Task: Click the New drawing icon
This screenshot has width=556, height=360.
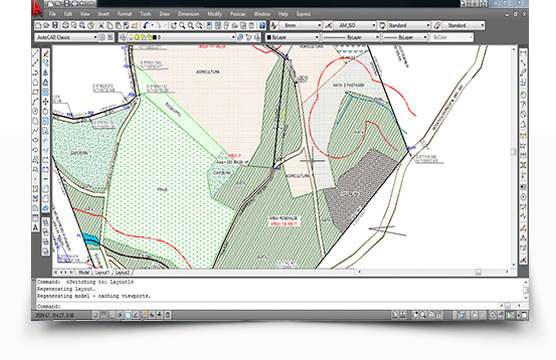Action: (x=38, y=26)
